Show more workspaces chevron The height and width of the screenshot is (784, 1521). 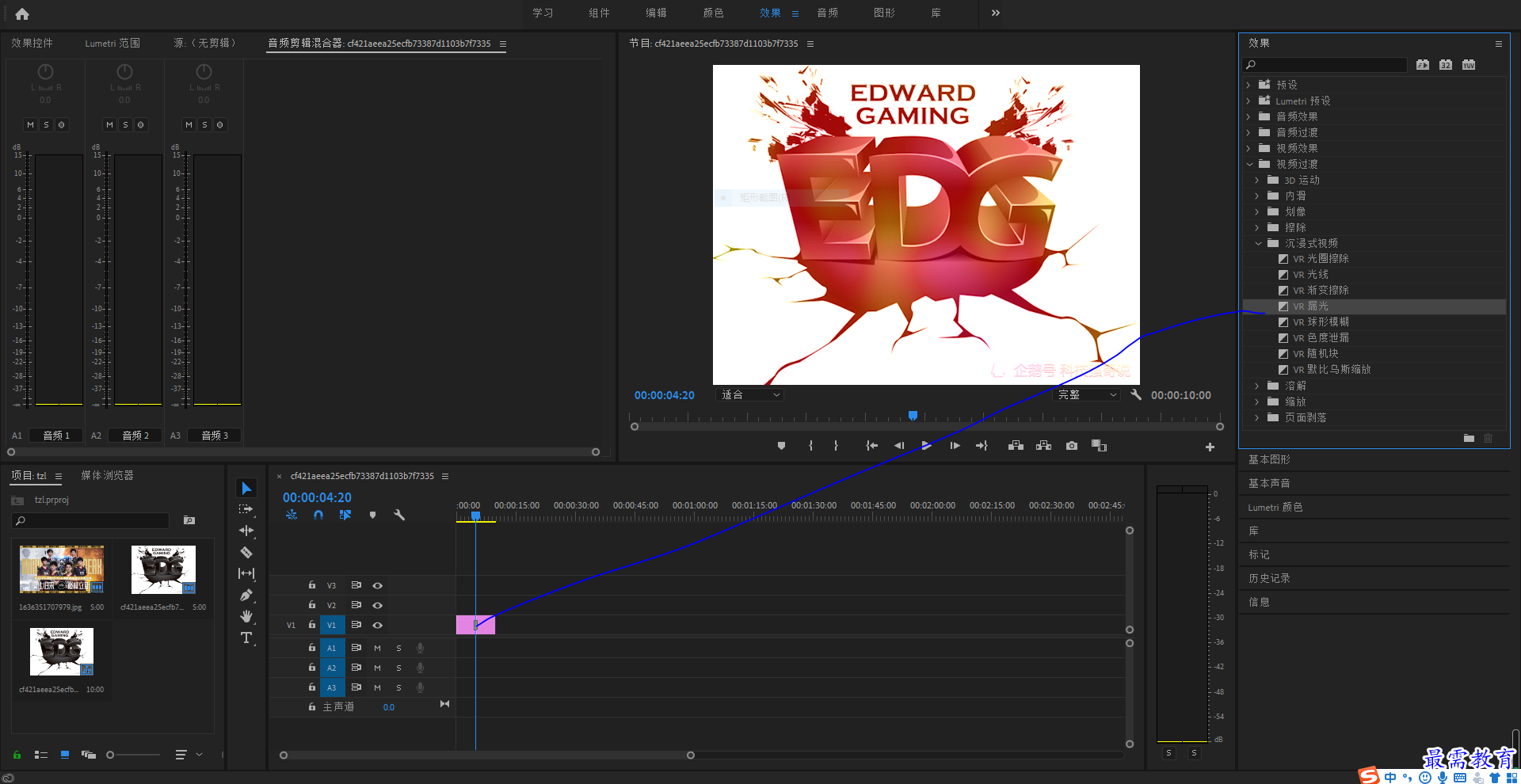point(996,13)
